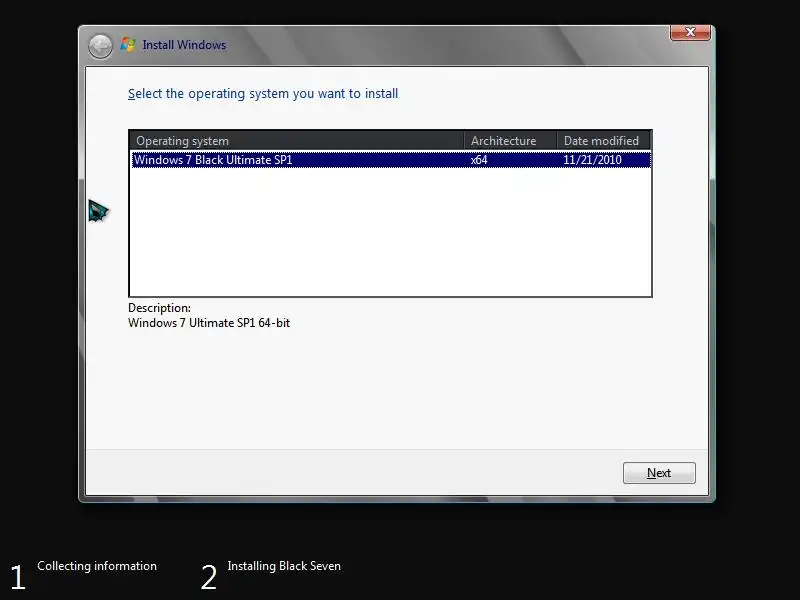Click the 11/21/2010 date cell
Screen dimensions: 800x600
[592, 160]
